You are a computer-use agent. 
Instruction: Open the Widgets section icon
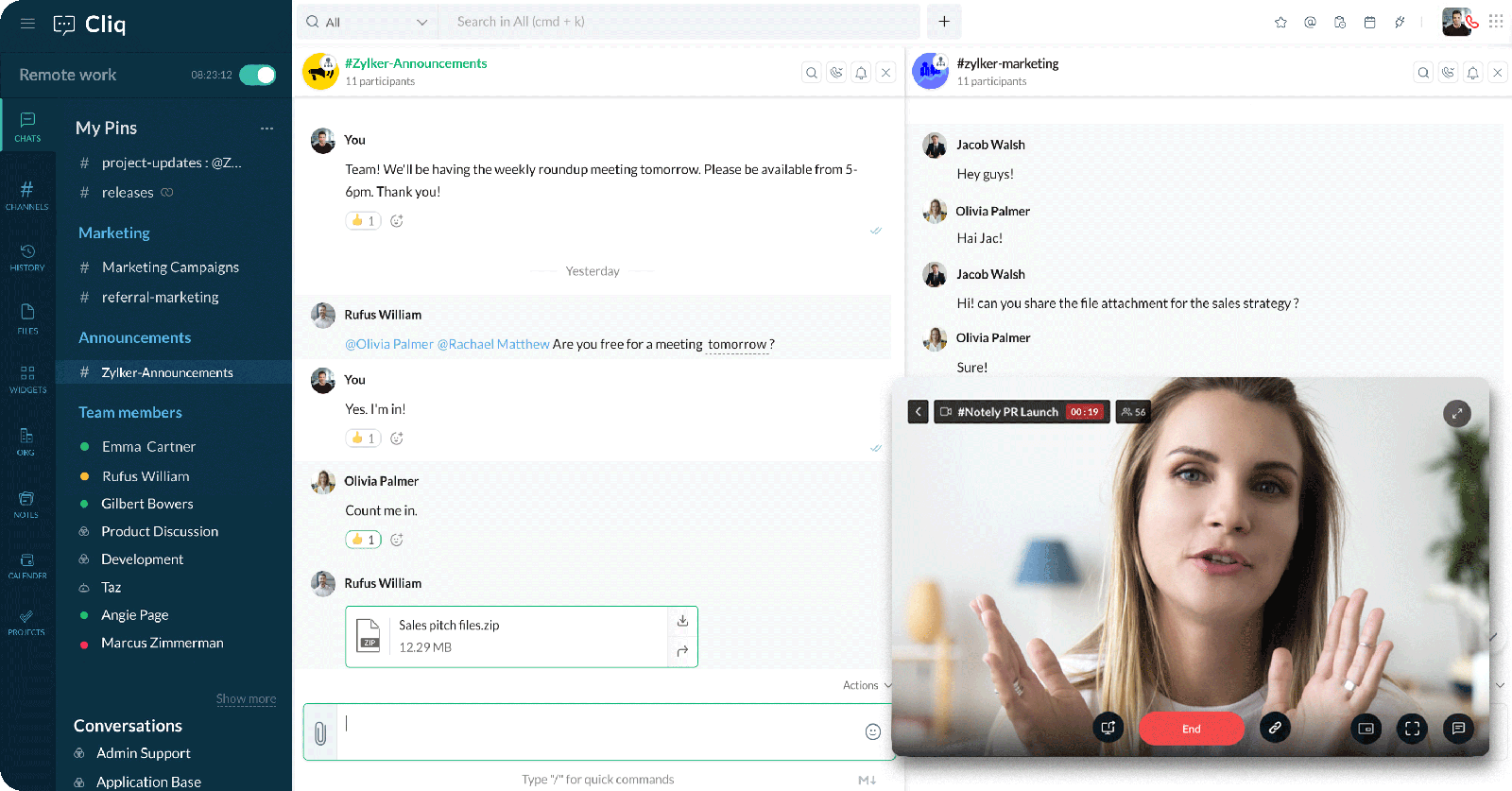(27, 378)
